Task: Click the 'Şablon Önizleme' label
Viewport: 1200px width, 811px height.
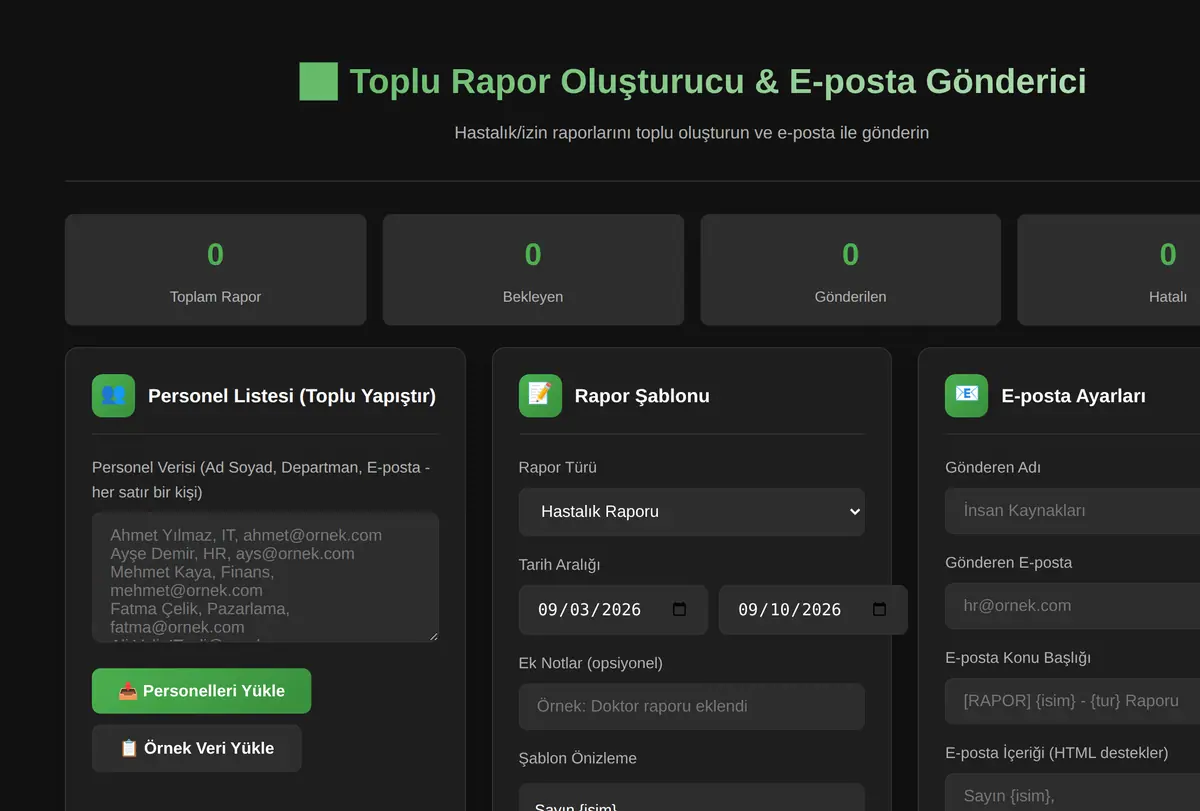Action: [x=577, y=758]
